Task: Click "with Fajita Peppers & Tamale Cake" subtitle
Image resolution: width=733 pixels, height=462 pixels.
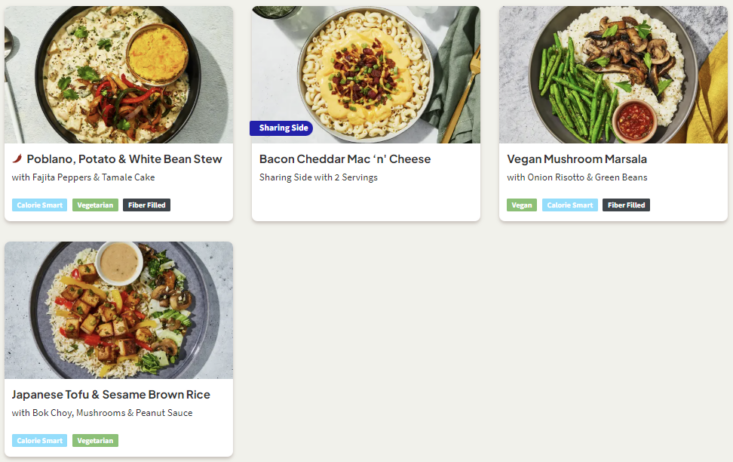Action: (x=83, y=178)
